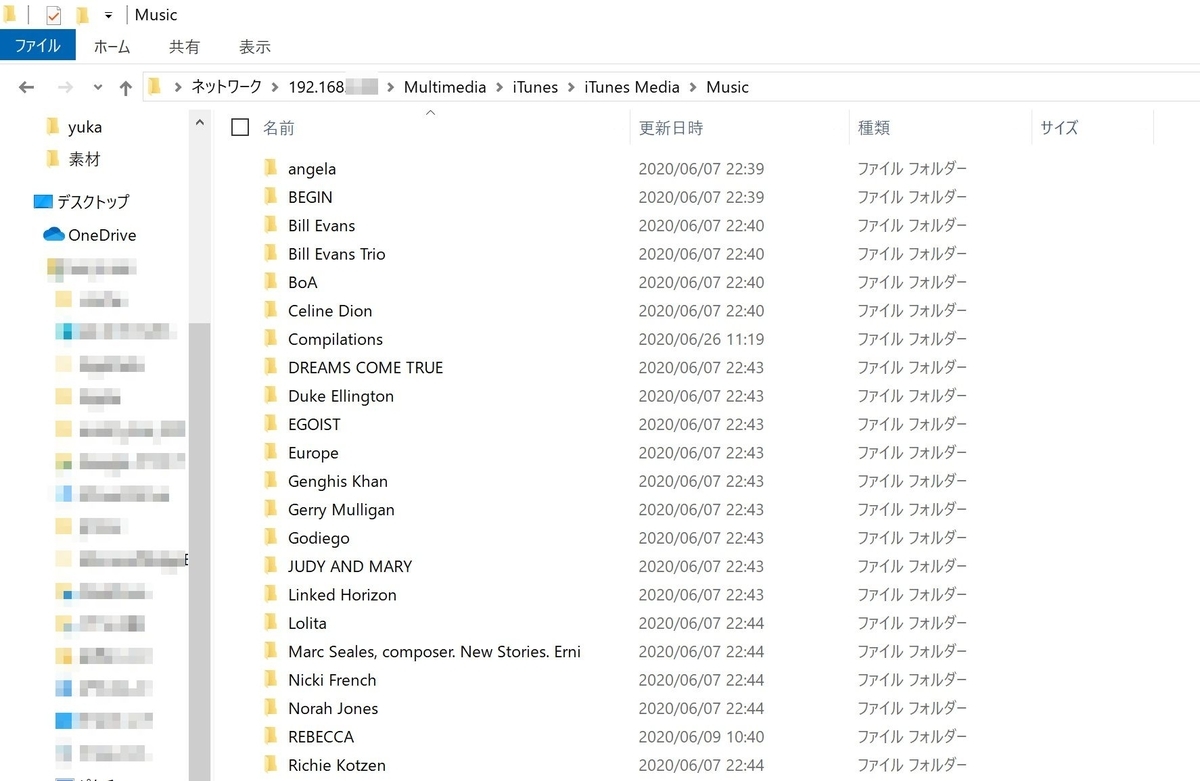
Task: Expand chevron between Multimedia and iTunes
Action: tap(499, 87)
